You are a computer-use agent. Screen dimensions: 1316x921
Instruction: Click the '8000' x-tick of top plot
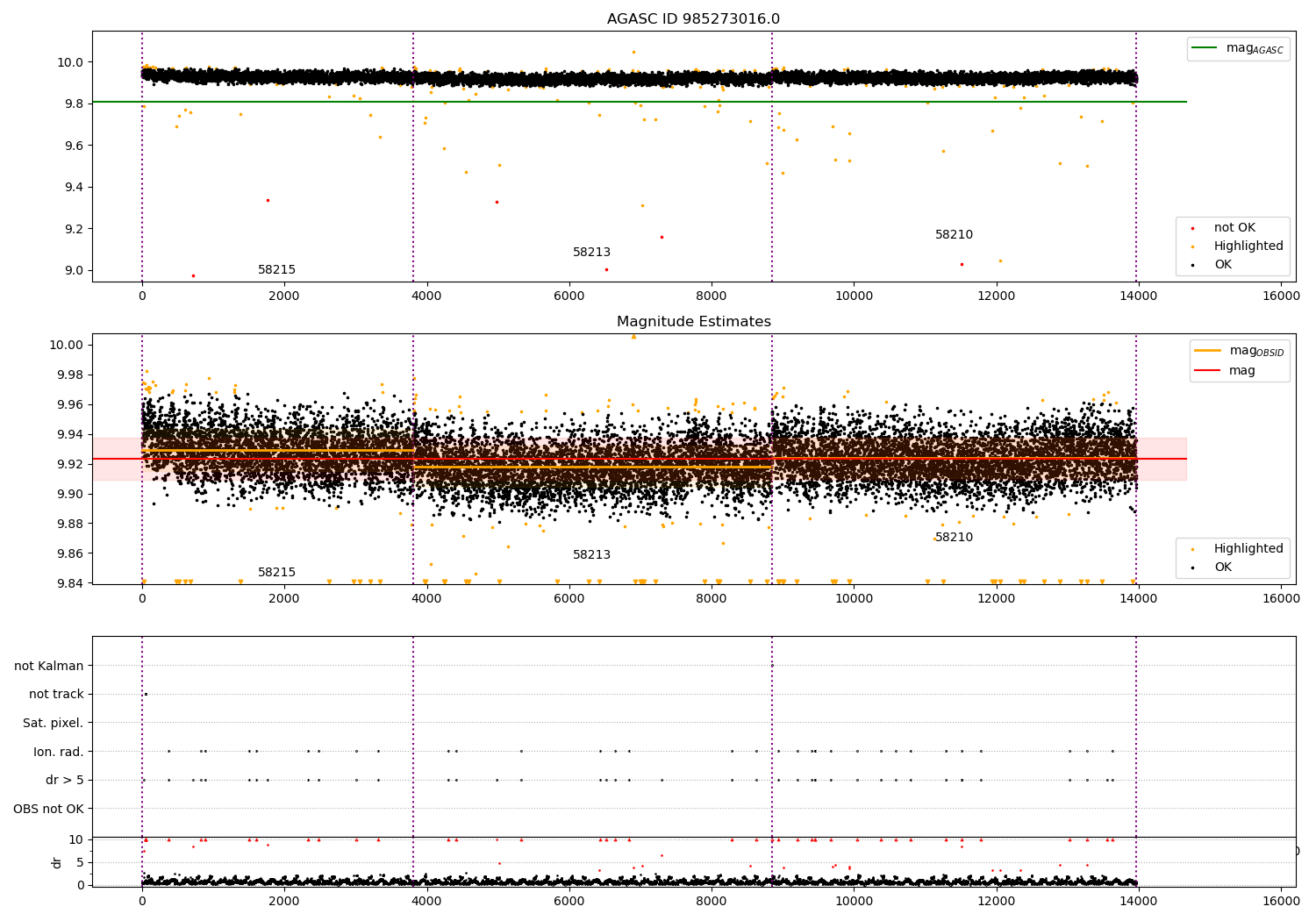pyautogui.click(x=712, y=296)
